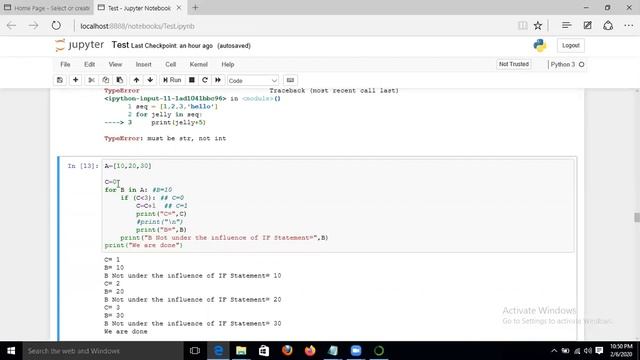Open the Cell menu

(171, 64)
